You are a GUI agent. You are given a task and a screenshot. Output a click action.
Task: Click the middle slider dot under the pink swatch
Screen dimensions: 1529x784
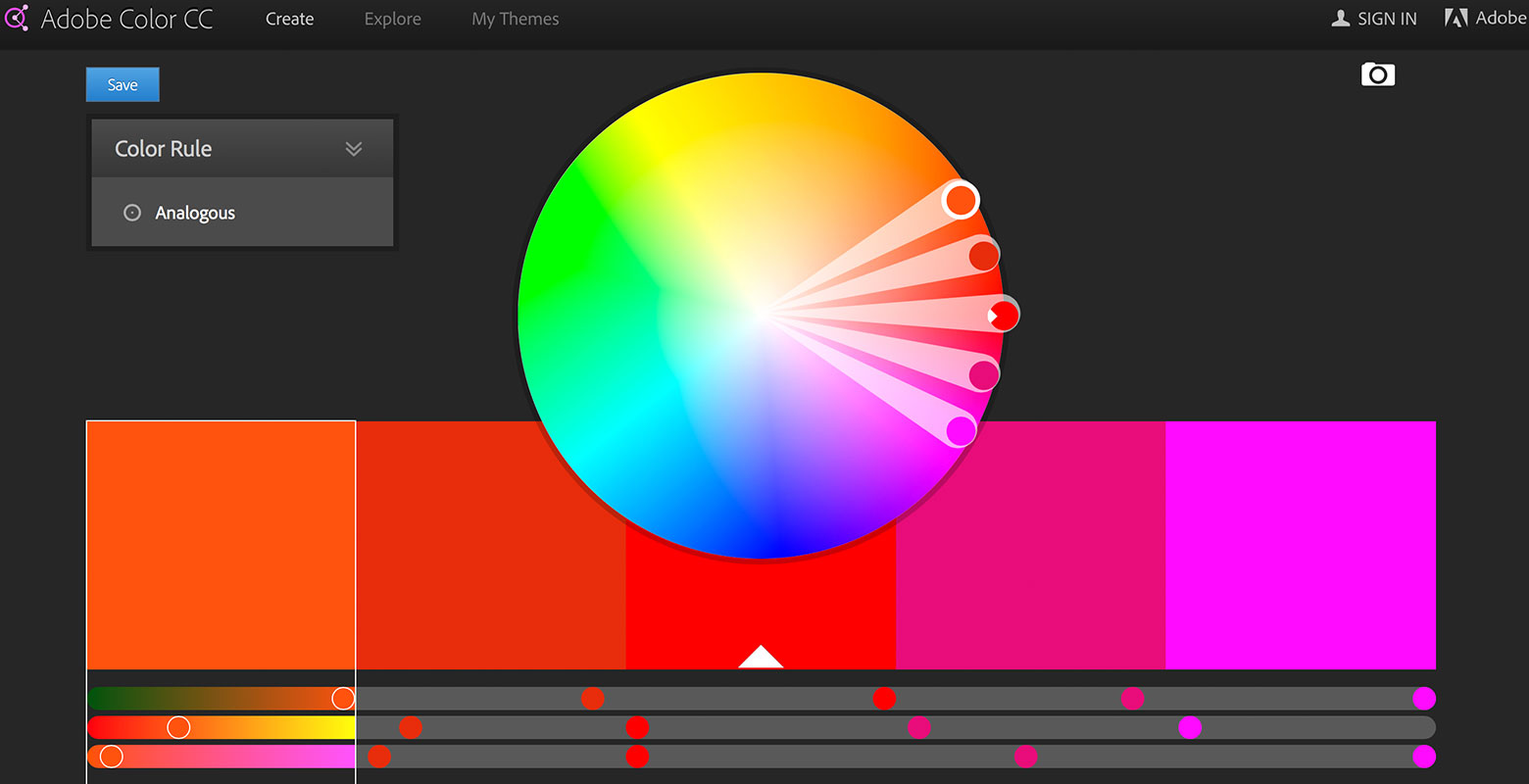(918, 727)
